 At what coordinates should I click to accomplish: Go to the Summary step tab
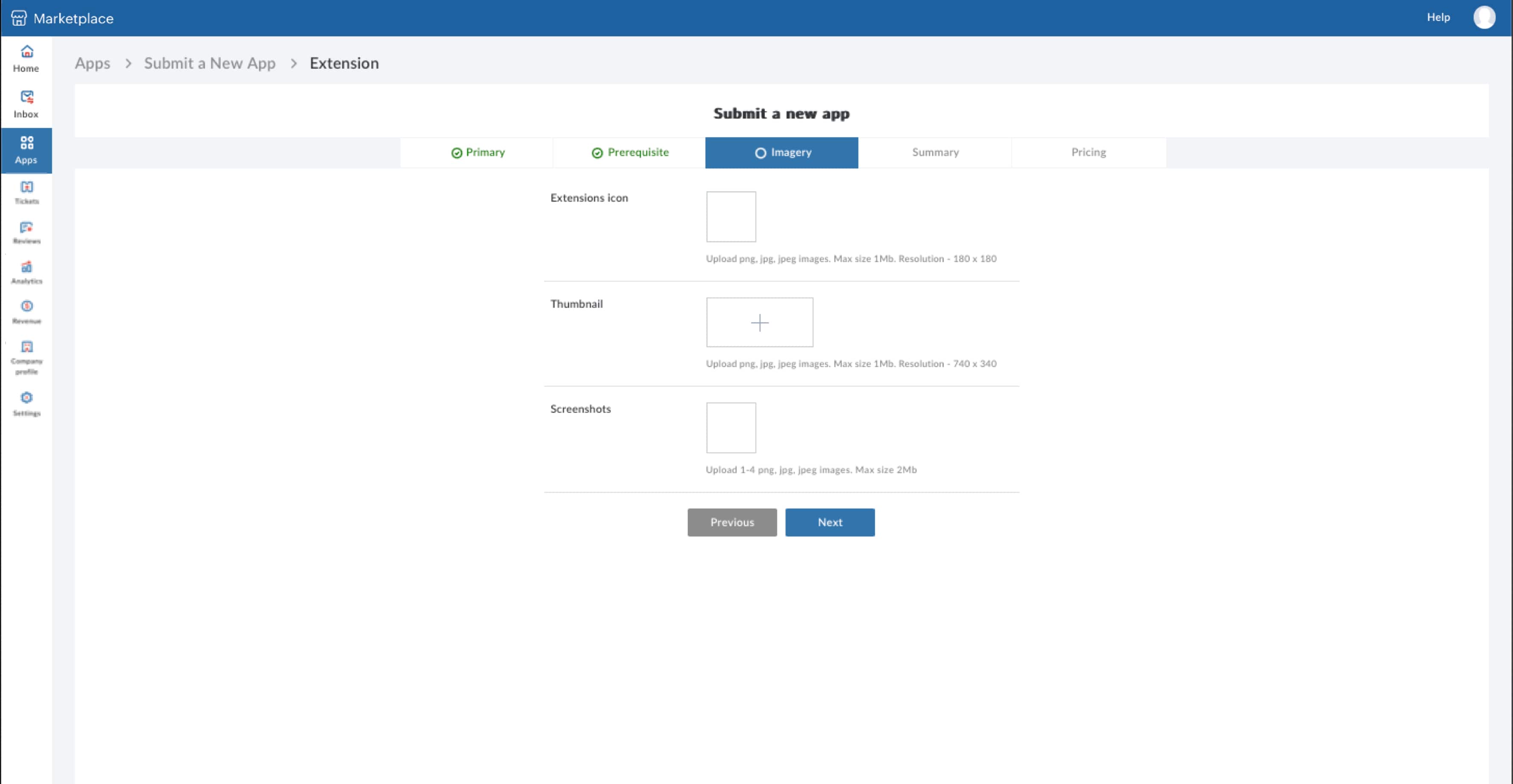coord(935,153)
